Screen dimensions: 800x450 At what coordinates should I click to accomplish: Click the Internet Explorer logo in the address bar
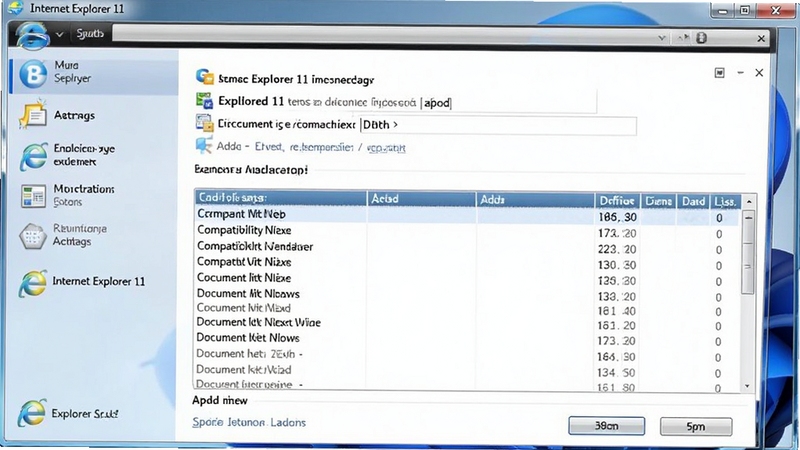click(x=33, y=35)
